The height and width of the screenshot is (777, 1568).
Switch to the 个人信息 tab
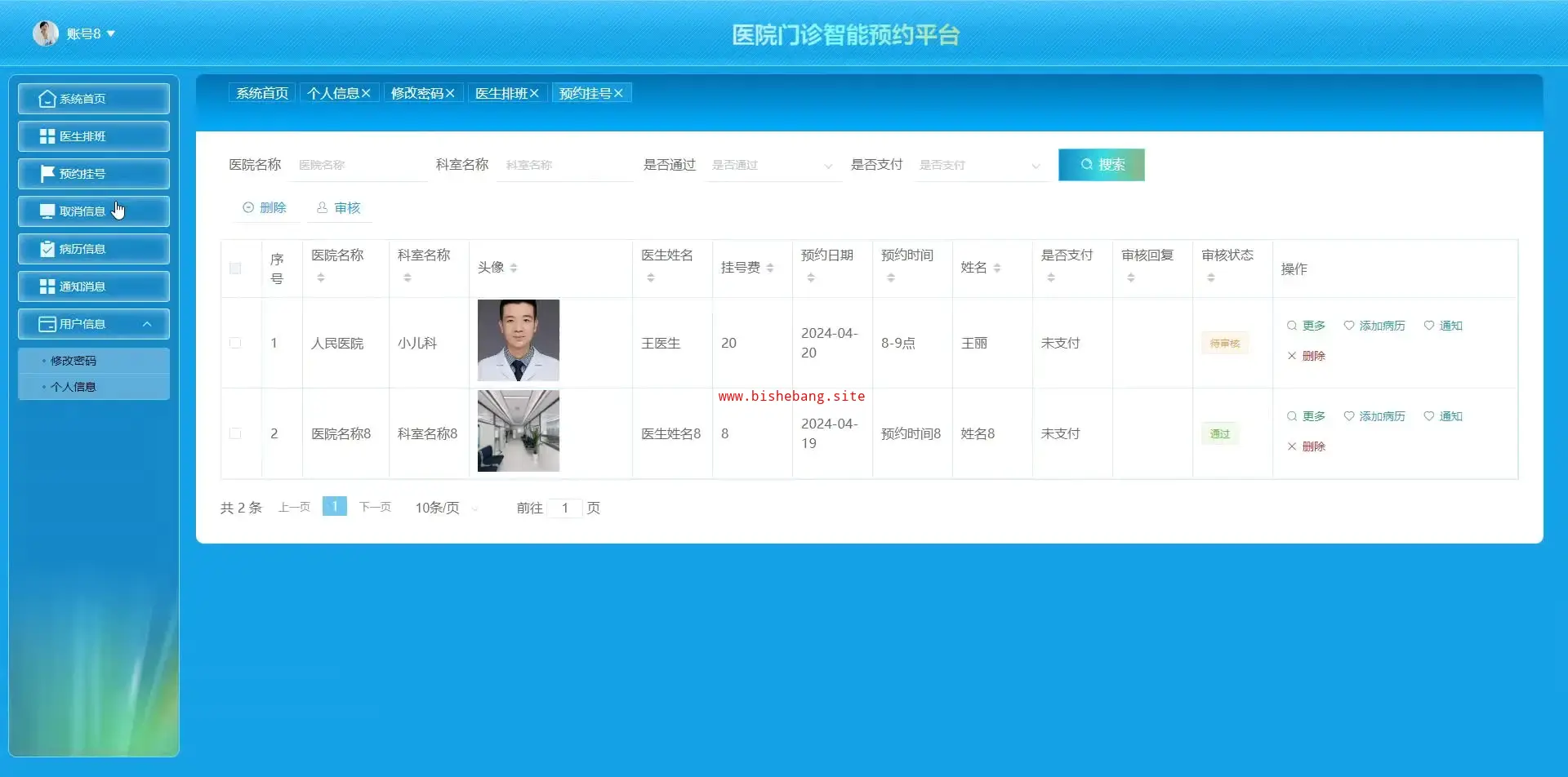click(333, 94)
